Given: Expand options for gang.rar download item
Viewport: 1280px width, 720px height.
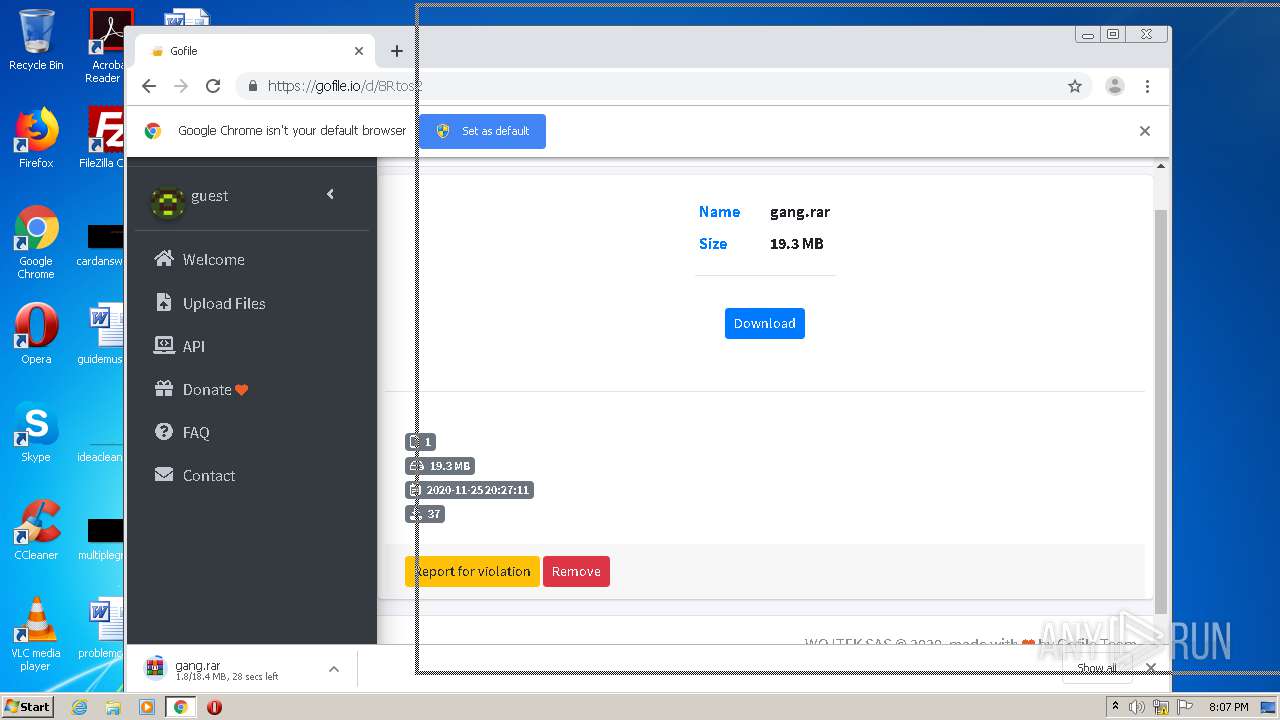Looking at the screenshot, I should pyautogui.click(x=334, y=669).
